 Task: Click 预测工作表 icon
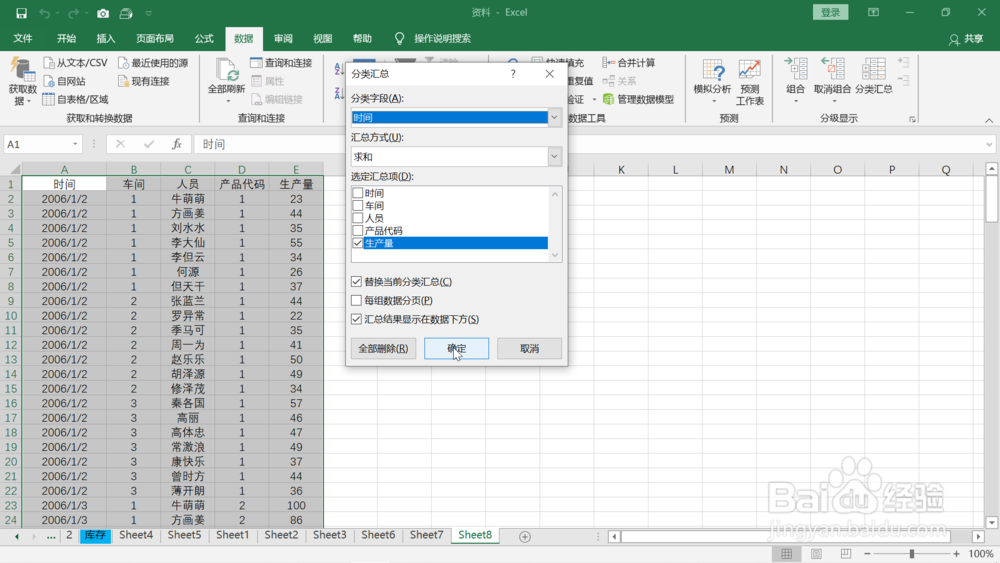pyautogui.click(x=749, y=82)
